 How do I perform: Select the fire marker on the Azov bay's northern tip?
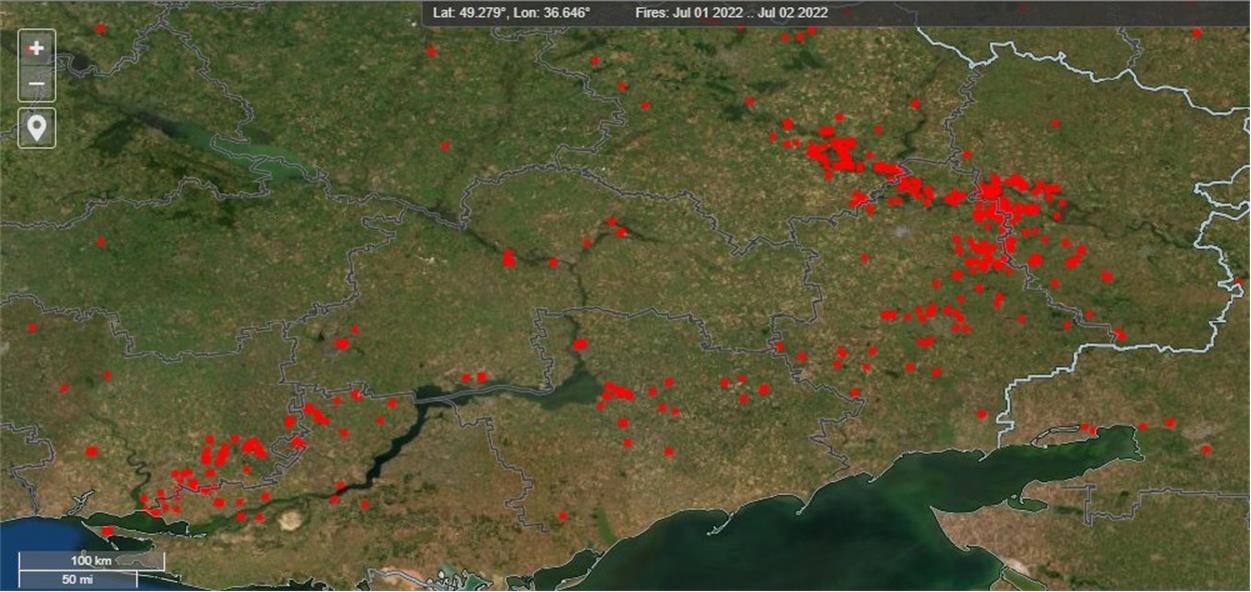tap(1091, 430)
